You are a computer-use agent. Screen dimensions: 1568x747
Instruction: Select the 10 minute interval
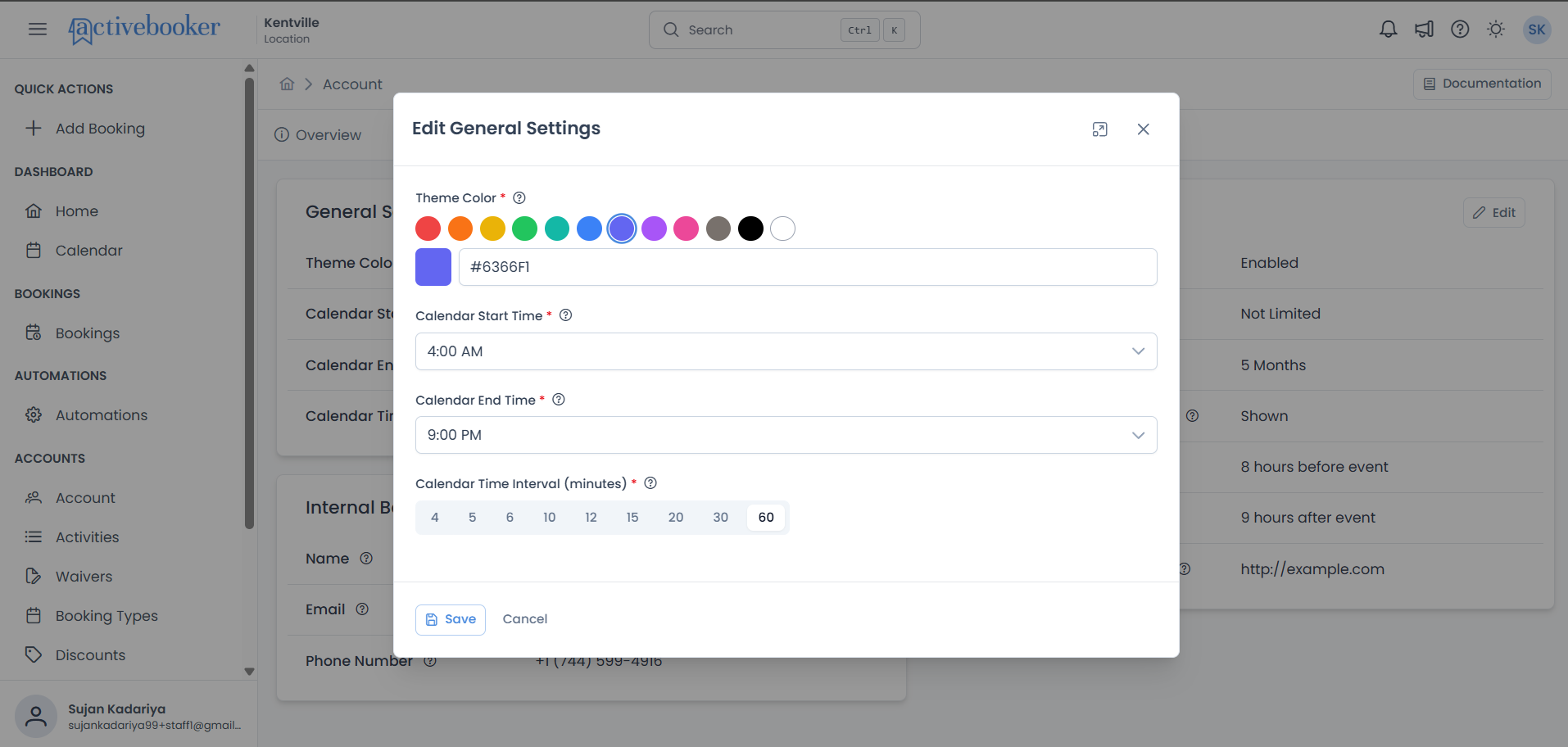pyautogui.click(x=550, y=518)
